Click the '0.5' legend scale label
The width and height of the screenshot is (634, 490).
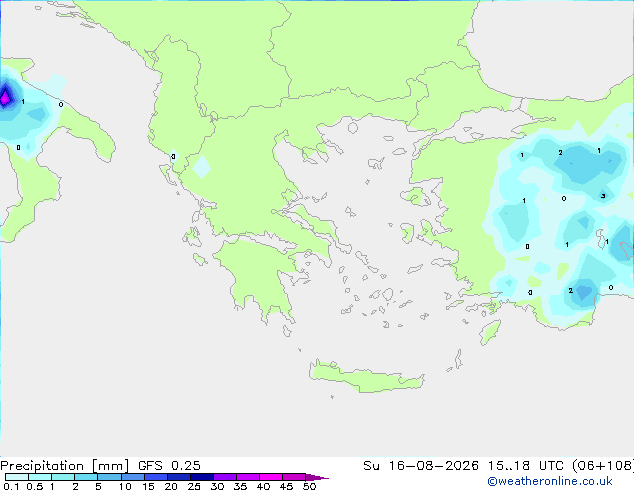[x=34, y=486]
